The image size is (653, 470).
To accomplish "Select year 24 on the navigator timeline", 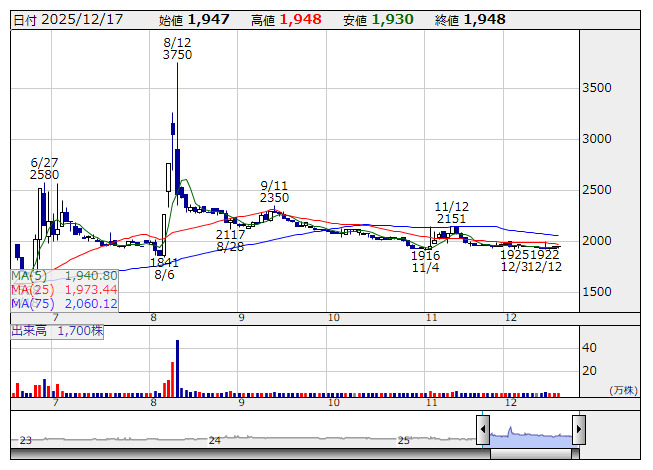I will pyautogui.click(x=215, y=440).
